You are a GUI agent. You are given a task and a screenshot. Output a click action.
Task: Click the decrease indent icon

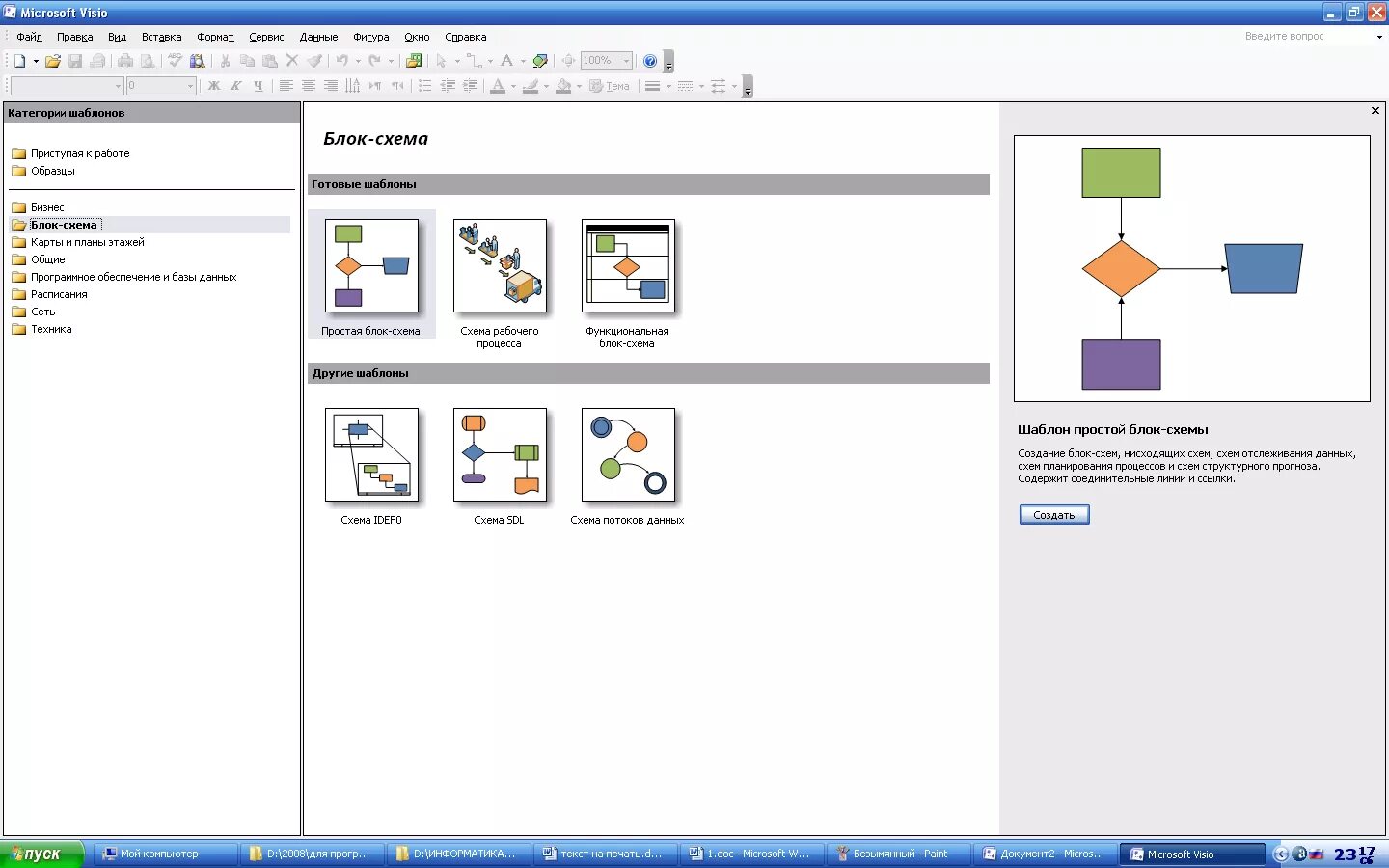click(448, 86)
